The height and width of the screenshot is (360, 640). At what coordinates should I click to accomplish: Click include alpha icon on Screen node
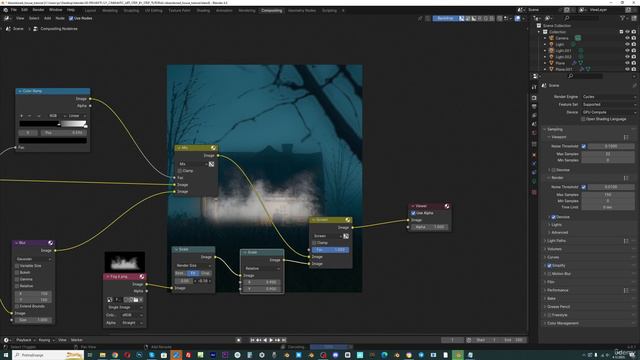coord(346,236)
